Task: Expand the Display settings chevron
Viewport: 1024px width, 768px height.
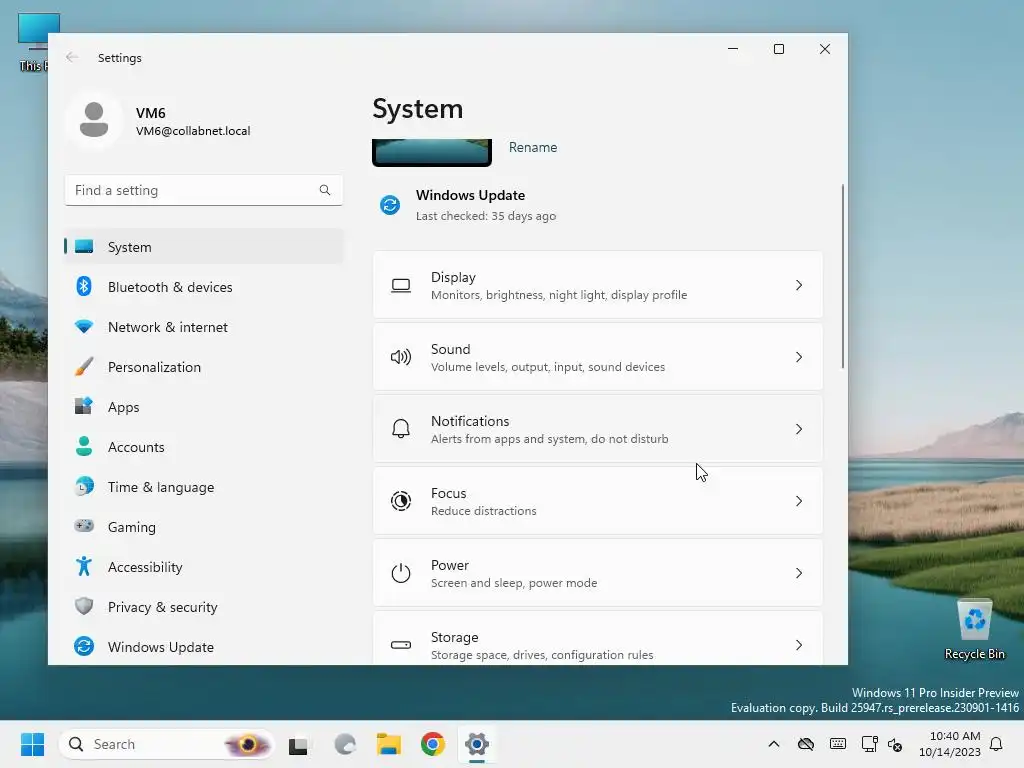Action: (799, 285)
